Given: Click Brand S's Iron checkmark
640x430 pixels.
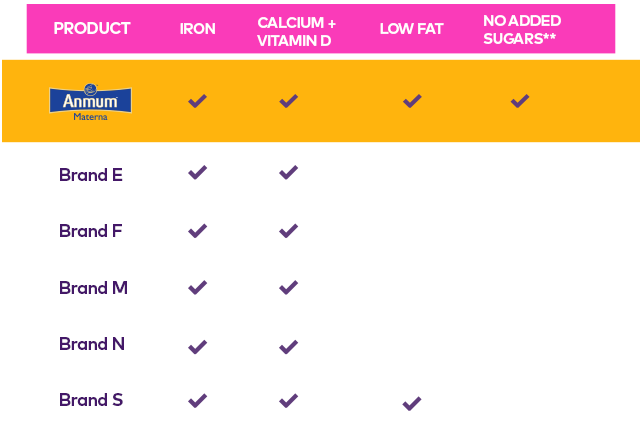Looking at the screenshot, I should [x=198, y=400].
